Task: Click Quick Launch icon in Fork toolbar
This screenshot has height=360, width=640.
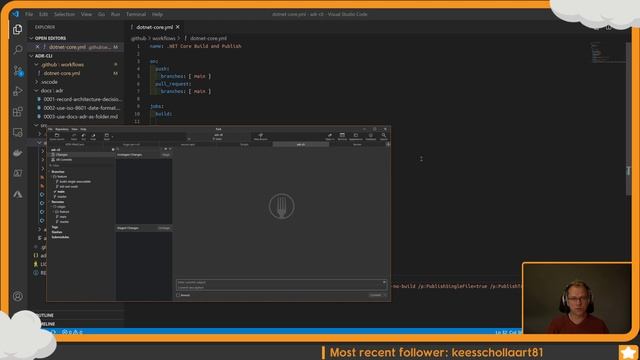Action: click(x=57, y=136)
